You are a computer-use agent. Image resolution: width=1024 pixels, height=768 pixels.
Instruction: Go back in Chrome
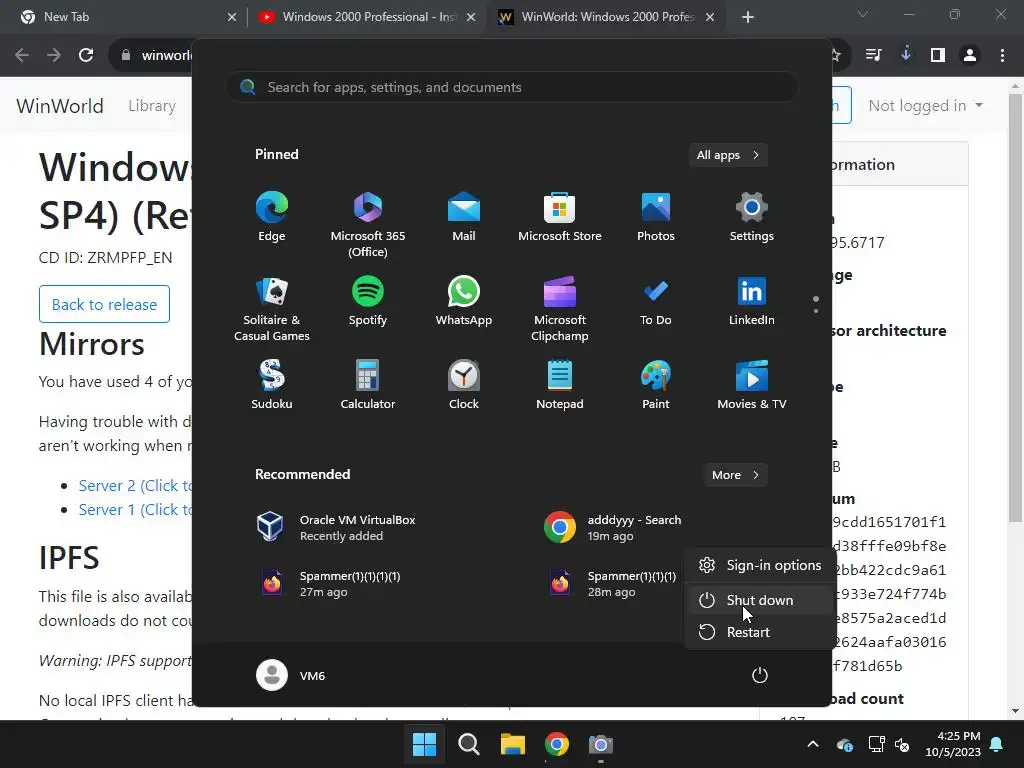22,56
